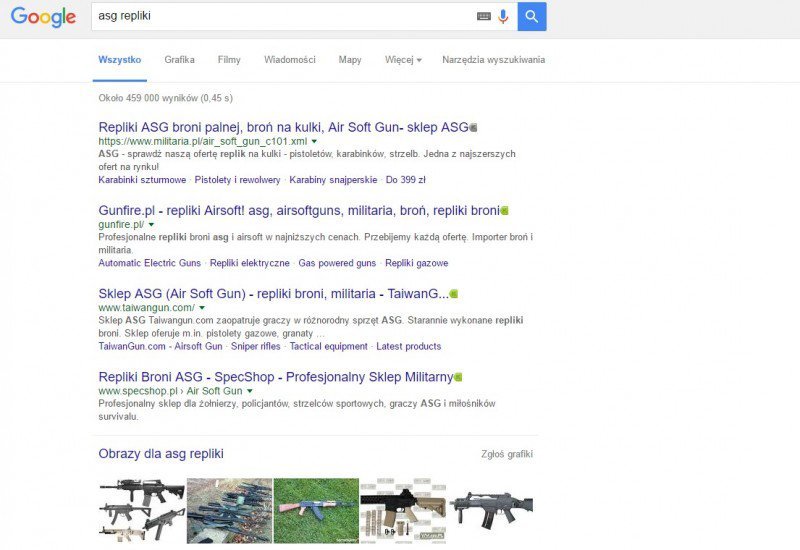Click the blue magnifier search button
This screenshot has height=550, width=800.
[x=532, y=16]
